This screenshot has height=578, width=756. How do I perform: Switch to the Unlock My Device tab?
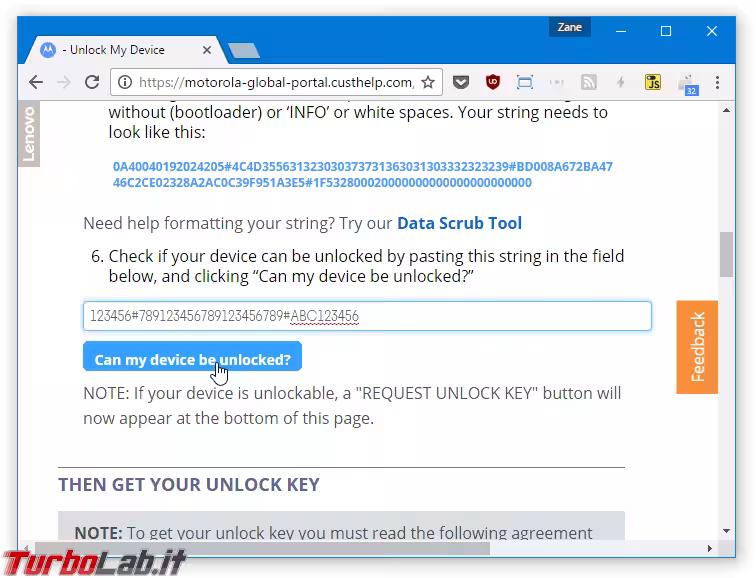[115, 50]
